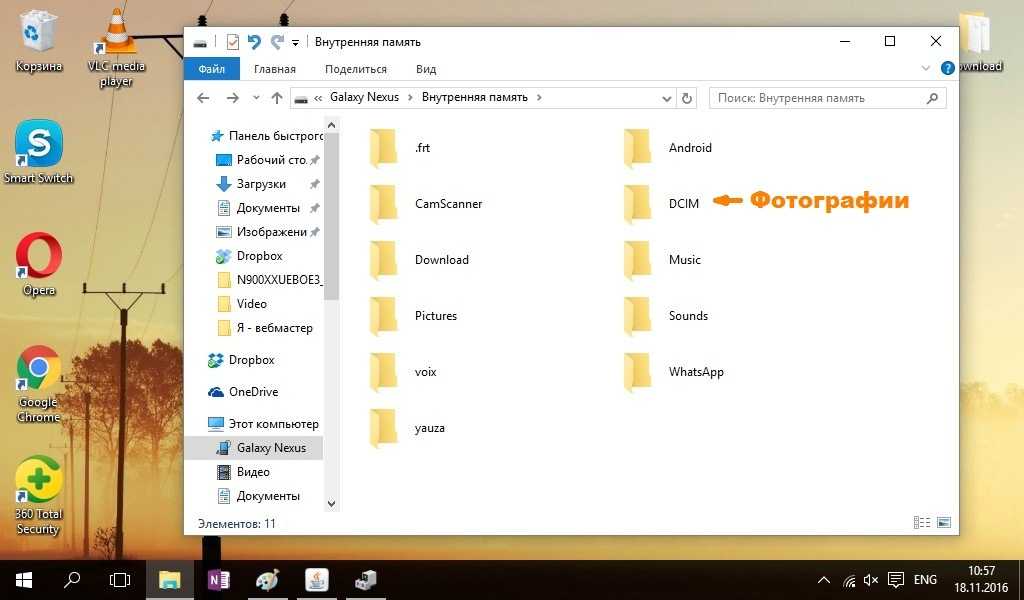The width and height of the screenshot is (1024, 600).
Task: Click the Properties icon in quick access toolbar
Action: click(232, 42)
